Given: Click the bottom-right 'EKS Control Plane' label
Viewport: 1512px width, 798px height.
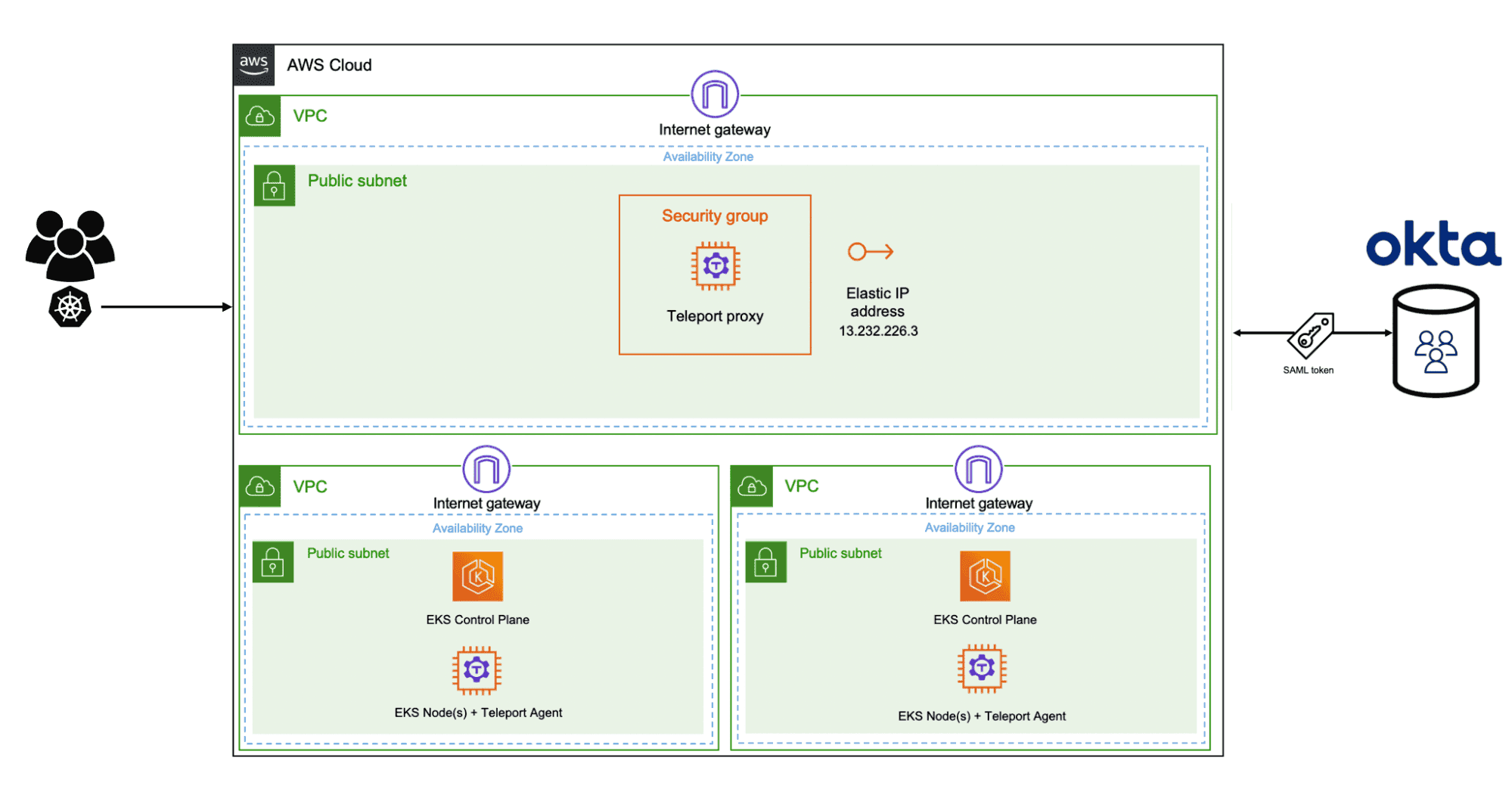Looking at the screenshot, I should [985, 619].
